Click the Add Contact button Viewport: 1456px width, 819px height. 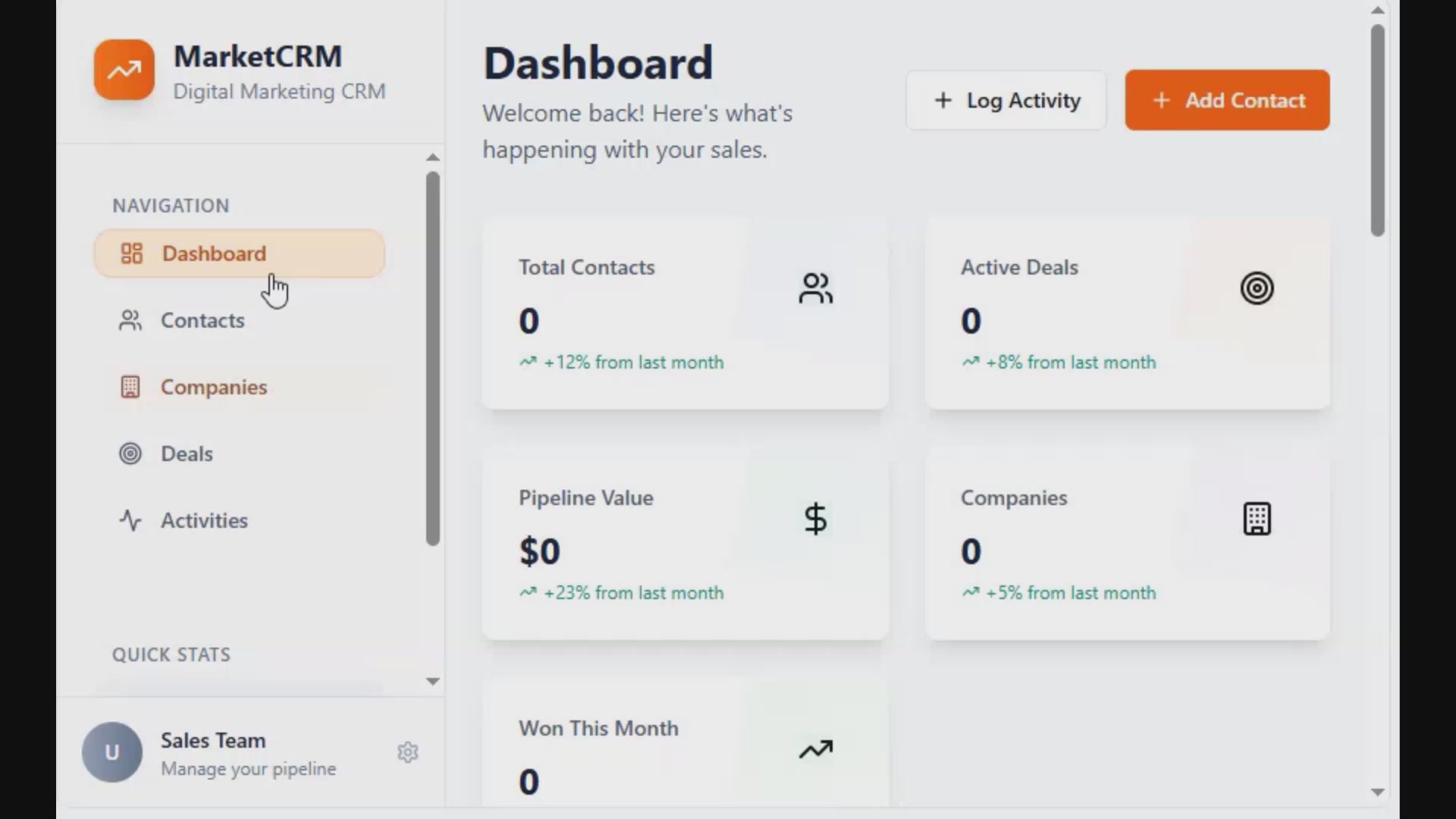pos(1227,100)
